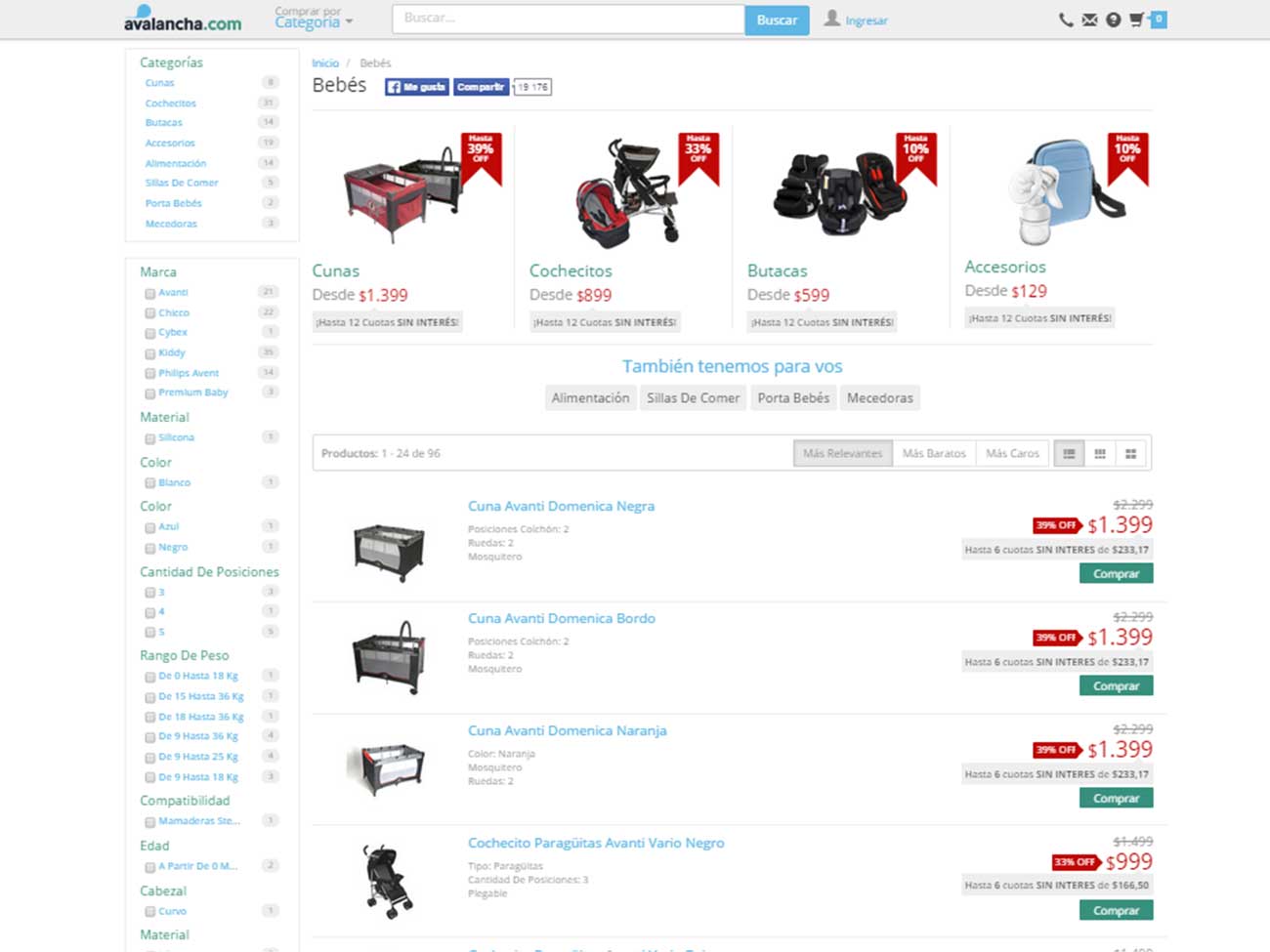Open the email envelope icon
This screenshot has height=952, width=1270.
coord(1089,20)
